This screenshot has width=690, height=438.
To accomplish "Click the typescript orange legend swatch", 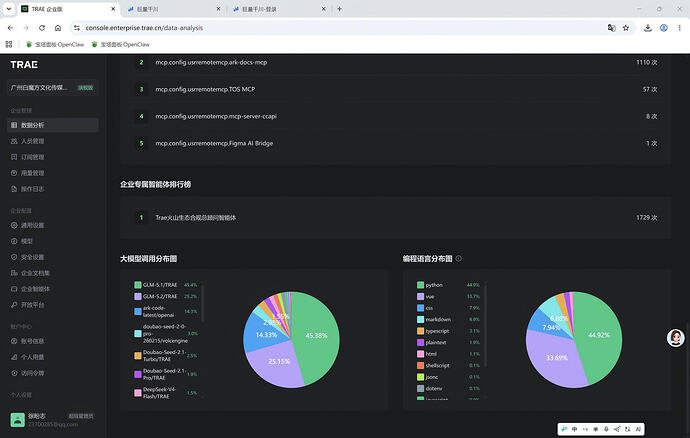I will 420,331.
